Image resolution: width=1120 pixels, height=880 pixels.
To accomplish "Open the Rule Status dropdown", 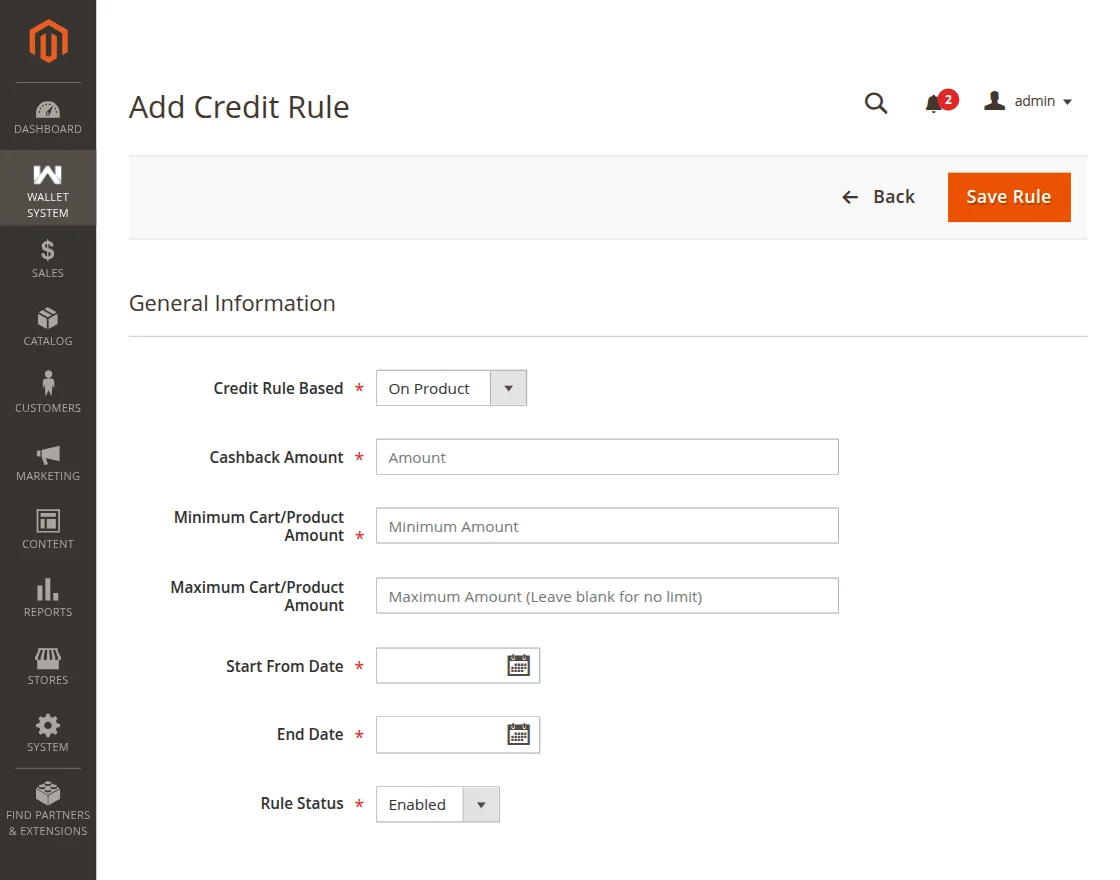I will click(x=438, y=804).
